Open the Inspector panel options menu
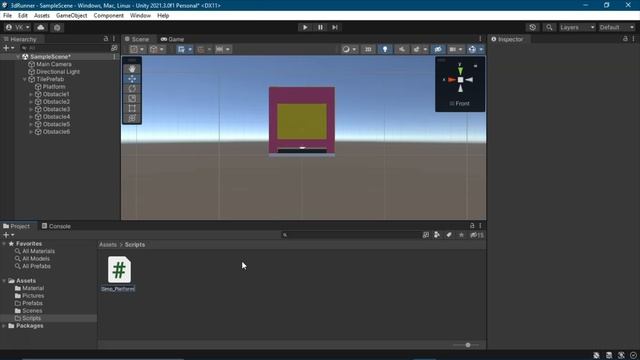 coord(633,39)
